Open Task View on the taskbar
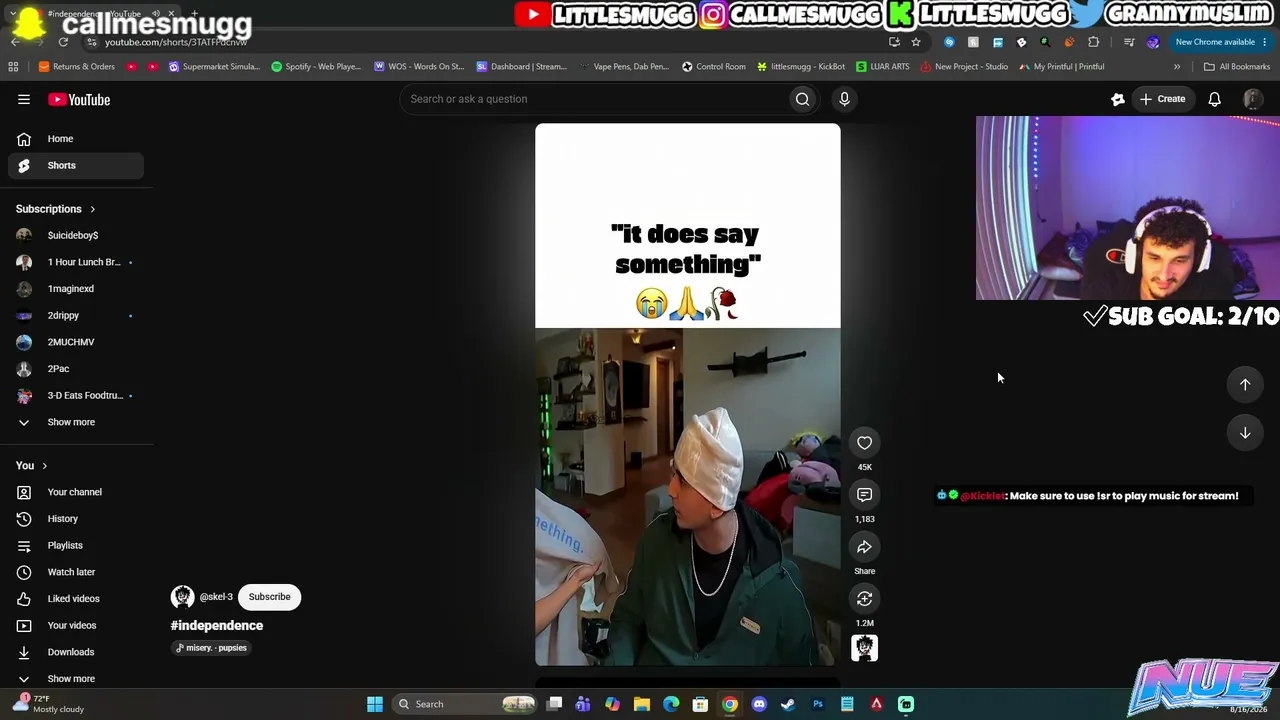Image resolution: width=1280 pixels, height=720 pixels. coord(554,704)
